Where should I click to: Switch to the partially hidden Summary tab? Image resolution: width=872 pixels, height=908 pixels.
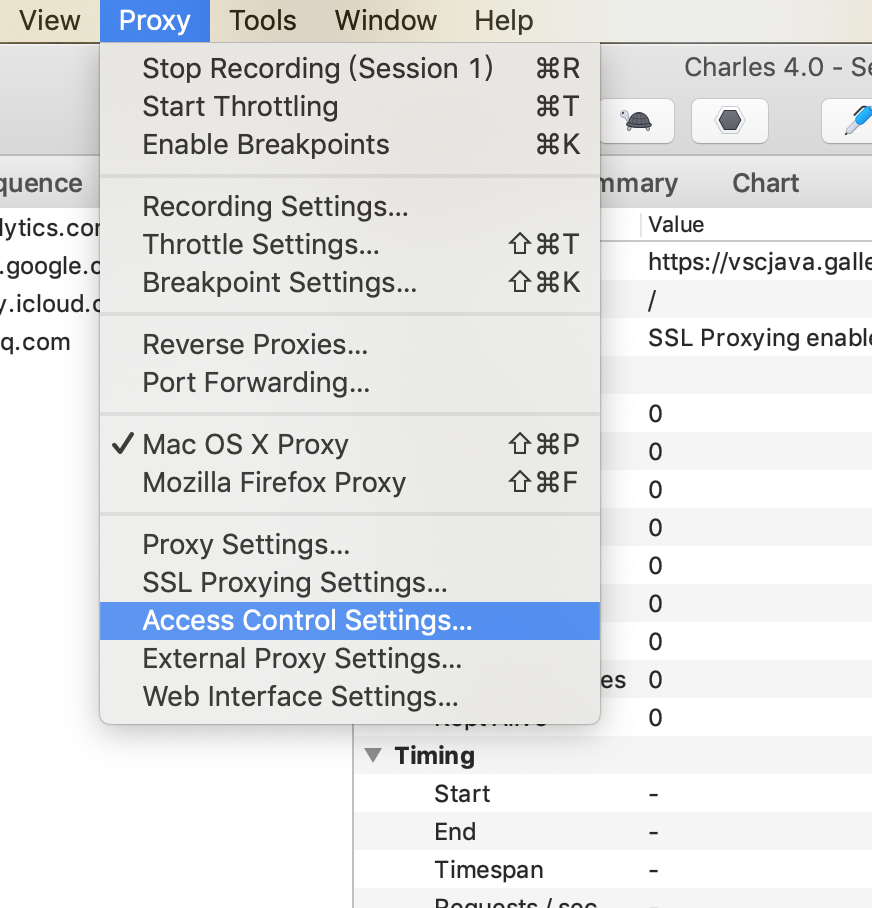(639, 183)
